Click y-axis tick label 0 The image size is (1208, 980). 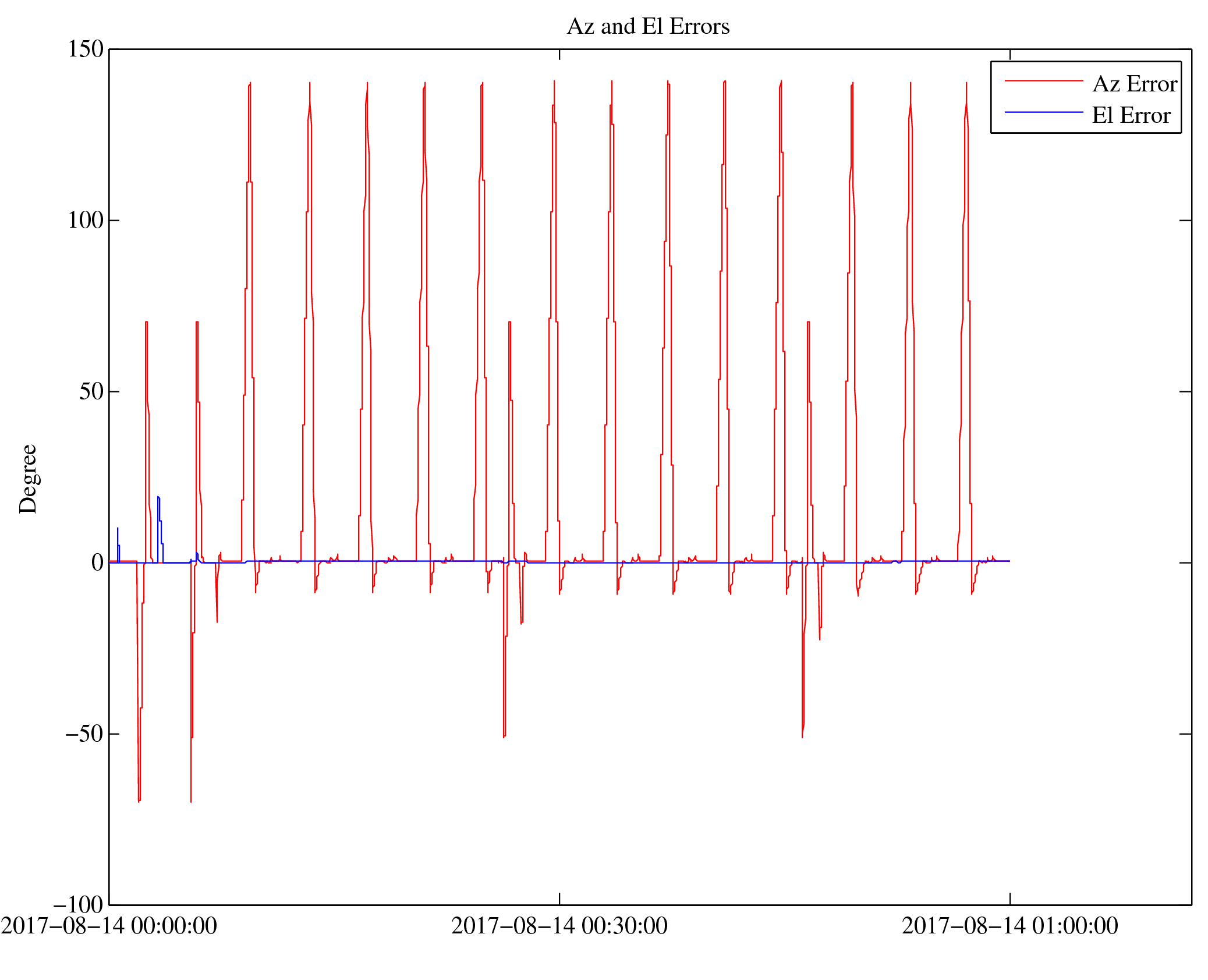coord(98,562)
